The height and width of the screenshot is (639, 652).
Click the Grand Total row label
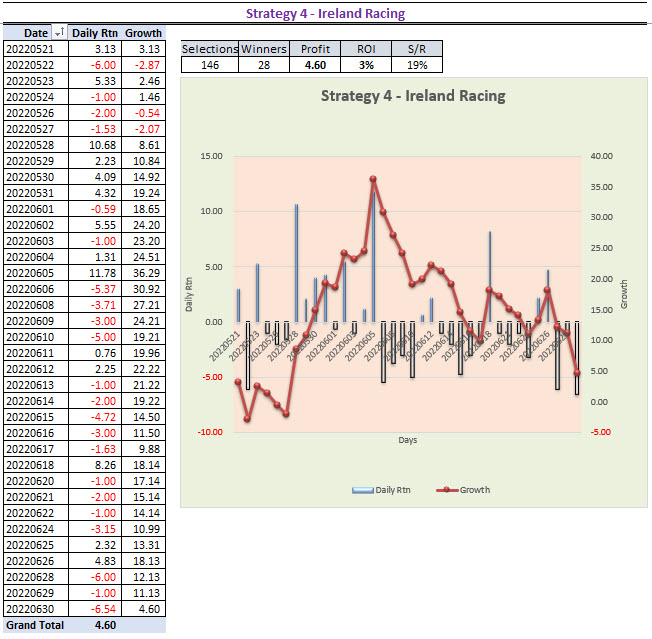tap(35, 626)
